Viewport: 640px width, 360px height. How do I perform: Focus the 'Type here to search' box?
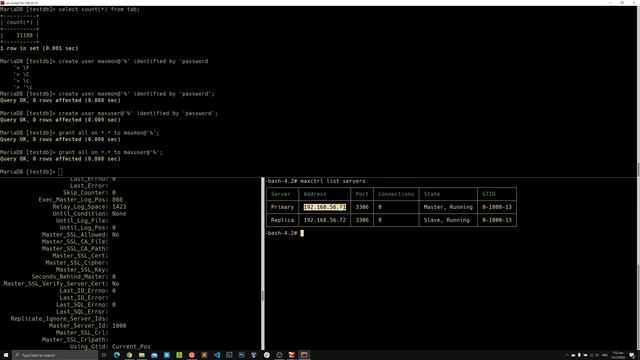55,355
